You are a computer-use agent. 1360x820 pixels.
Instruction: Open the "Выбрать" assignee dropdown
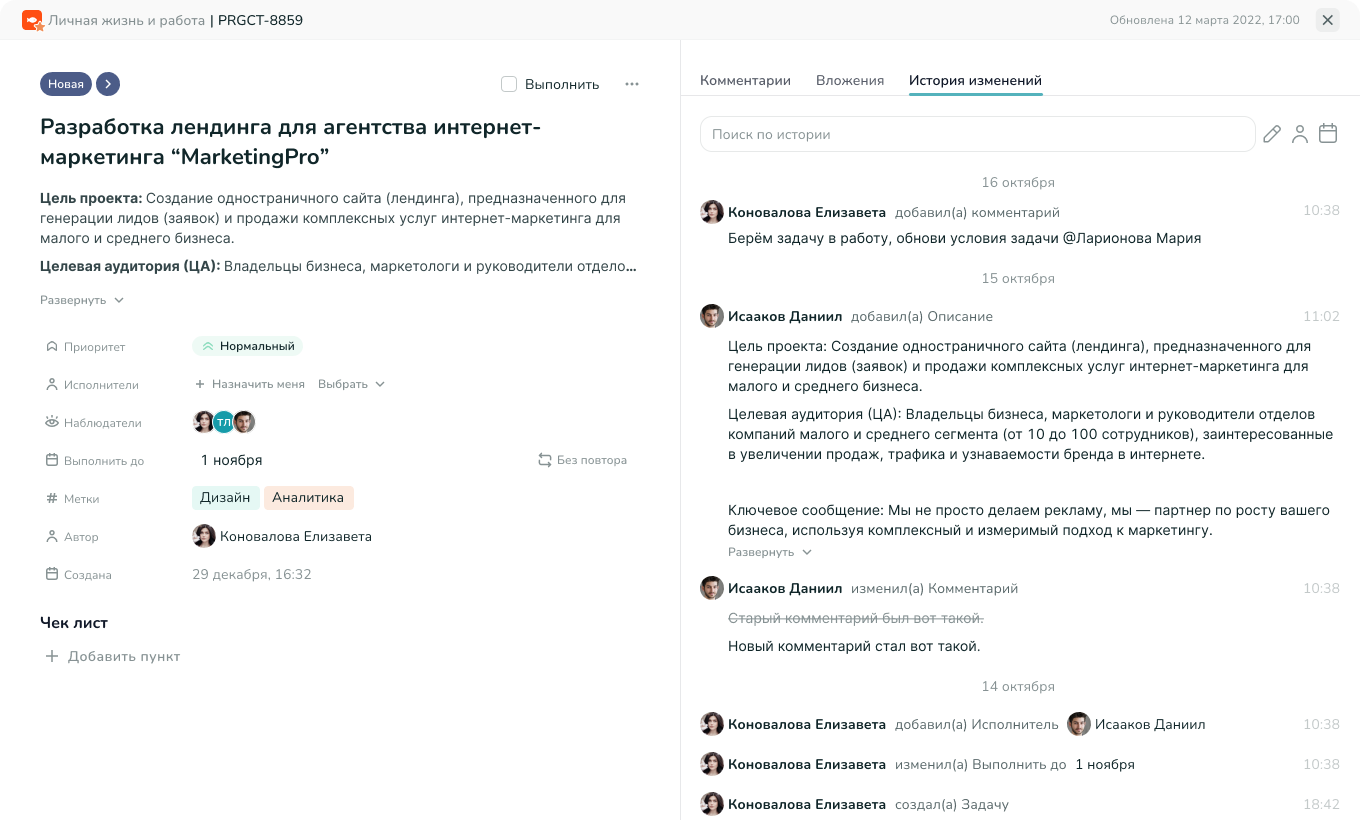351,384
